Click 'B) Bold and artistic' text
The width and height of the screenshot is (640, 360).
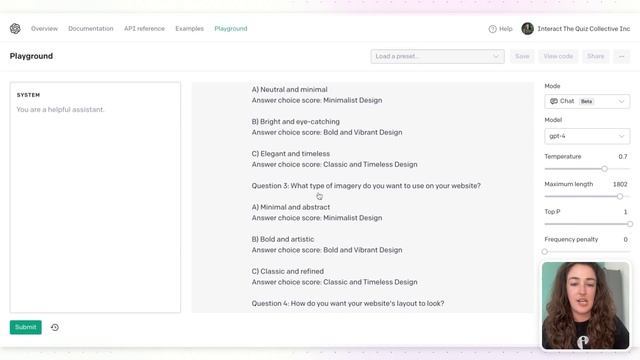click(x=283, y=239)
